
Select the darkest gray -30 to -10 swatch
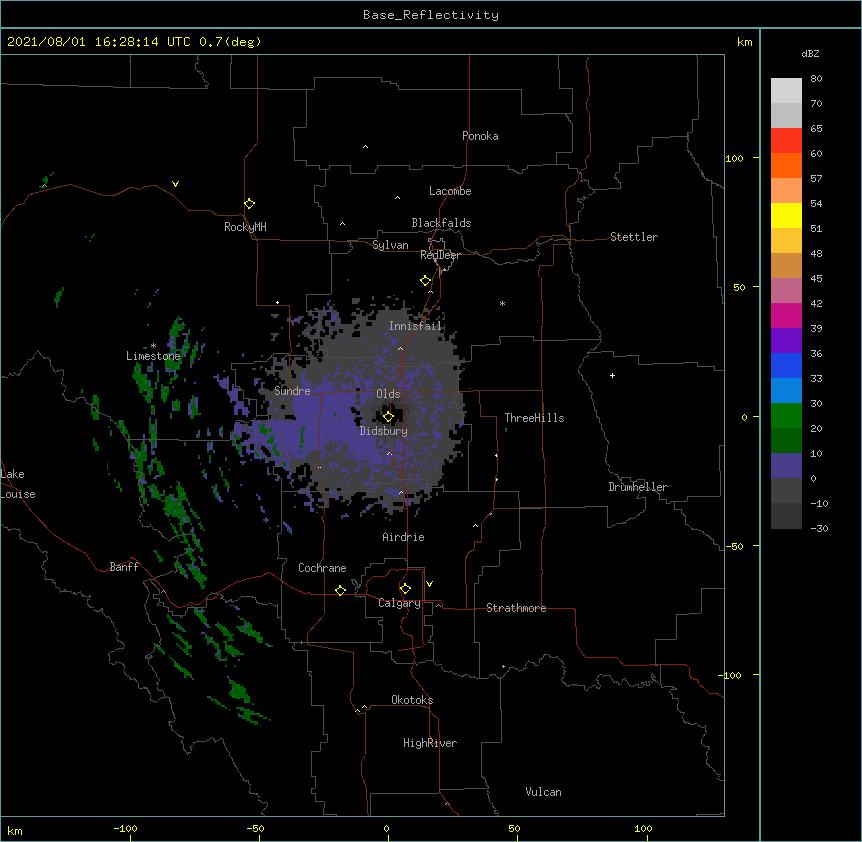pyautogui.click(x=786, y=516)
